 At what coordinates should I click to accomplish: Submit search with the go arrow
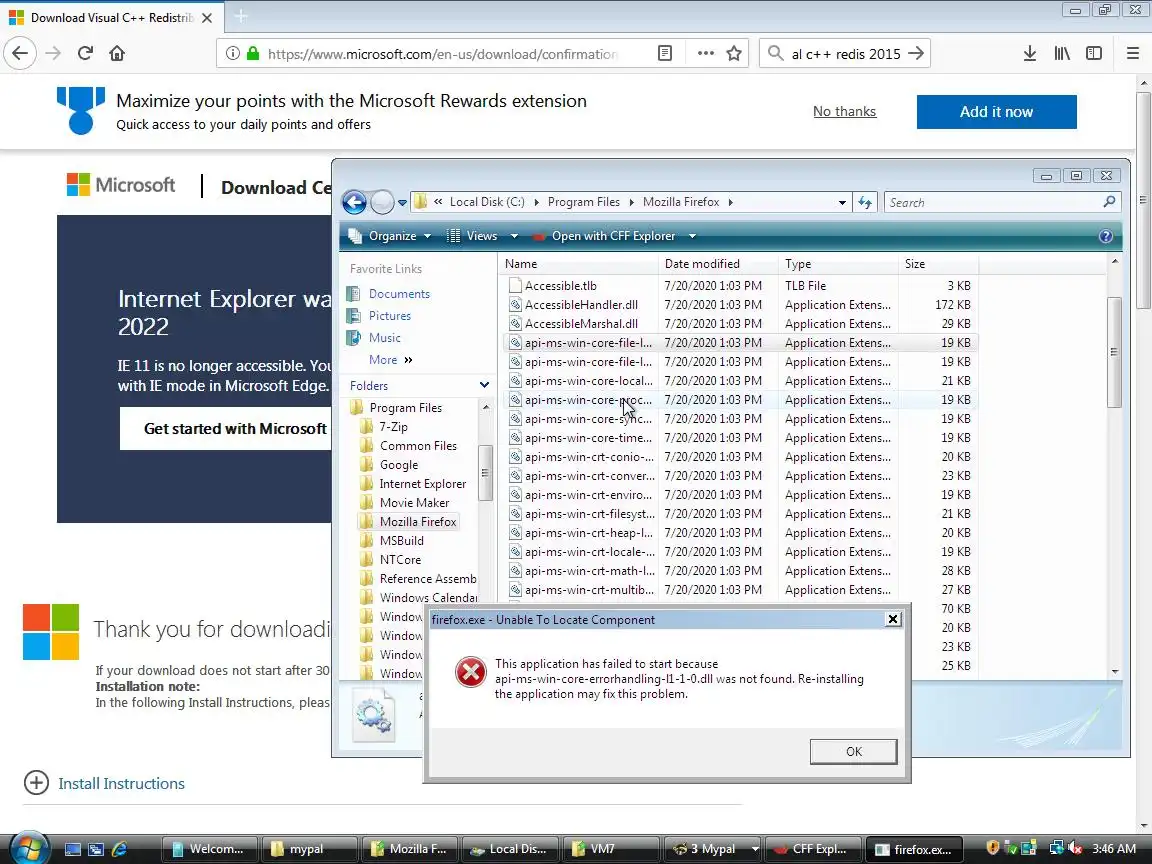pyautogui.click(x=916, y=53)
